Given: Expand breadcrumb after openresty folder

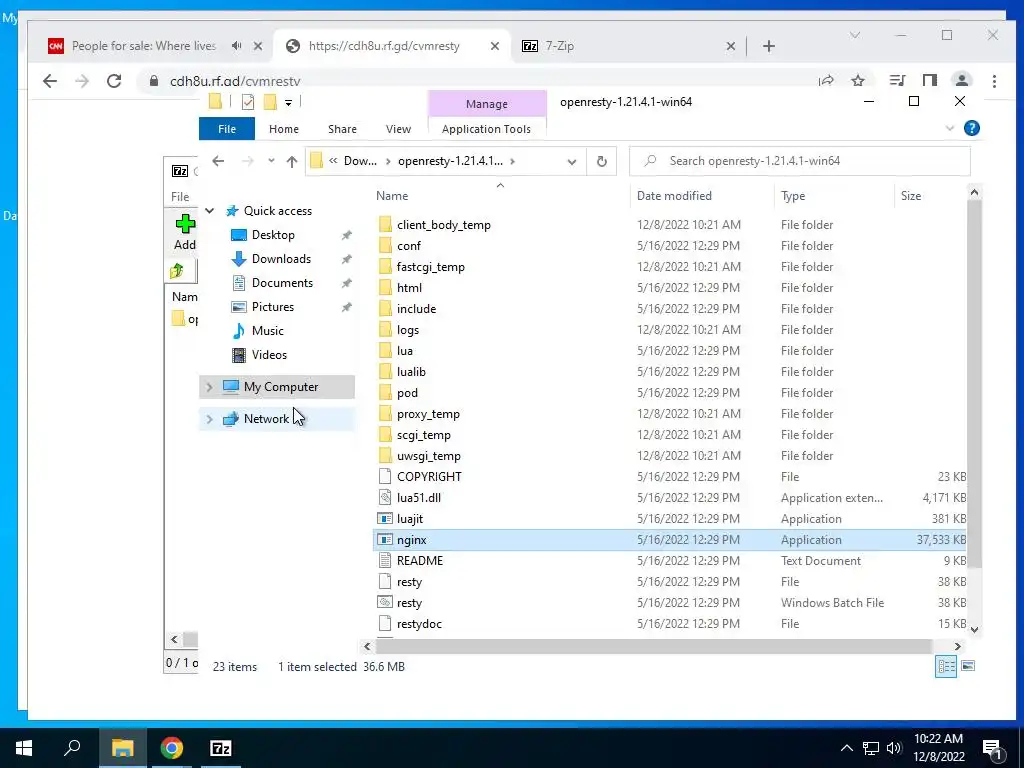Looking at the screenshot, I should tap(512, 161).
